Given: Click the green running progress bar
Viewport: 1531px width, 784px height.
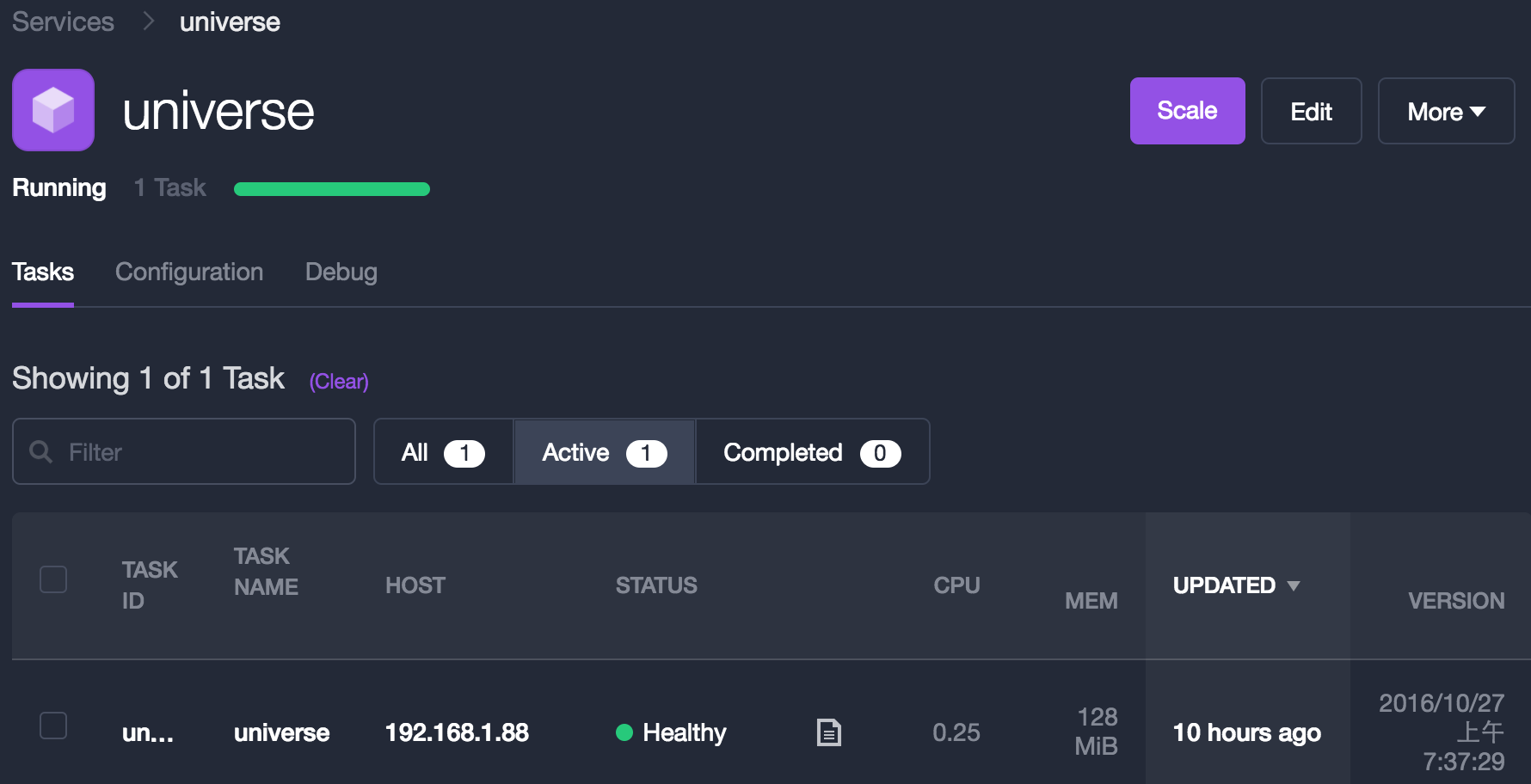Looking at the screenshot, I should [332, 189].
